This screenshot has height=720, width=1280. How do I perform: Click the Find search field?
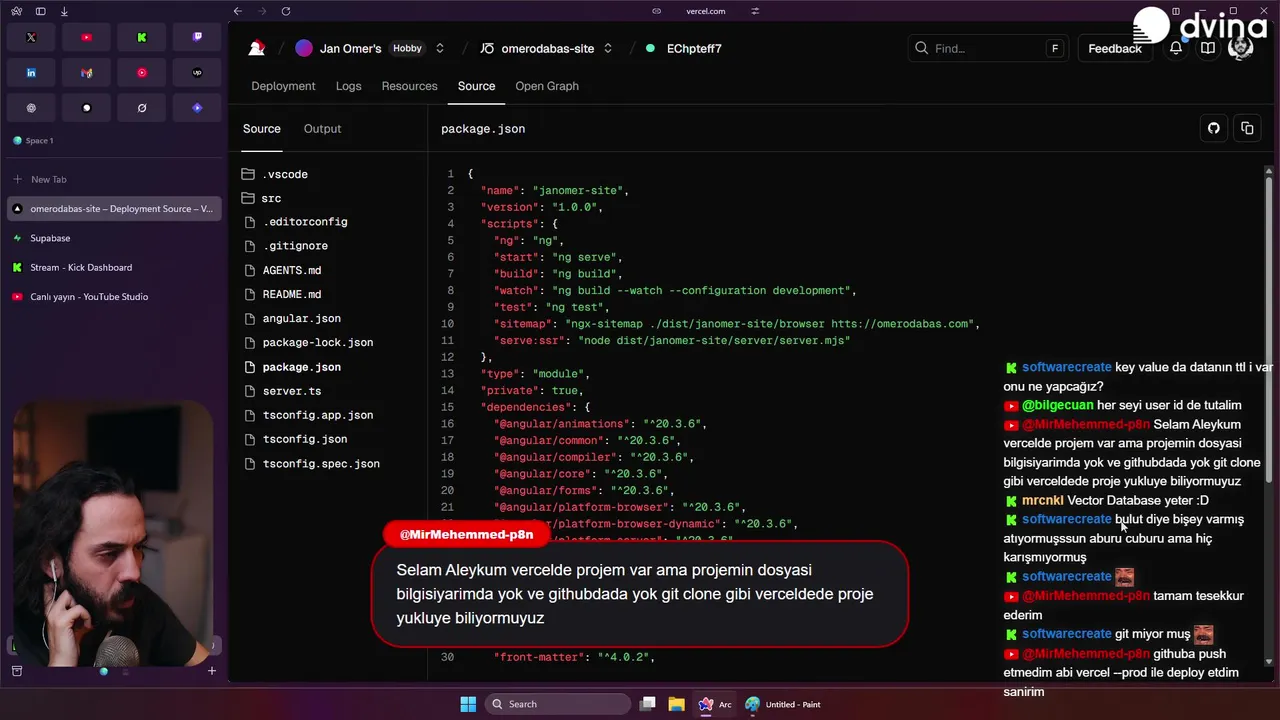tap(988, 48)
